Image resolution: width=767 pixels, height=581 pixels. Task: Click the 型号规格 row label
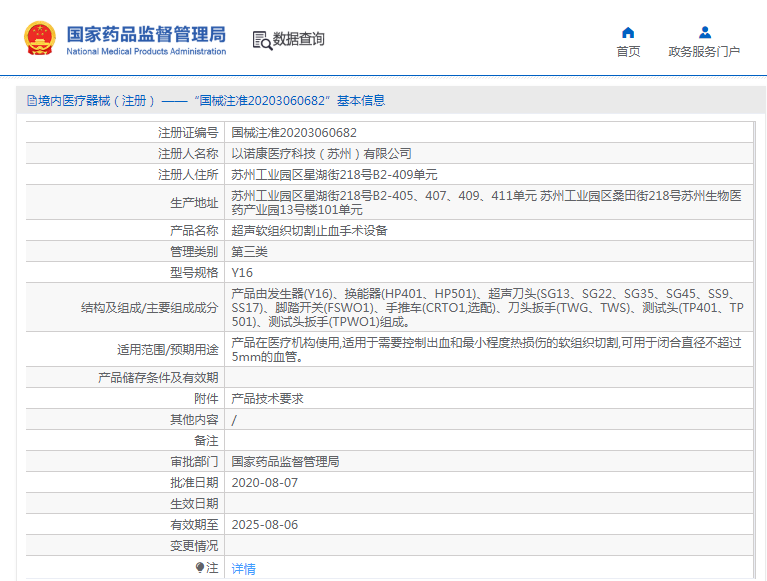(x=194, y=272)
